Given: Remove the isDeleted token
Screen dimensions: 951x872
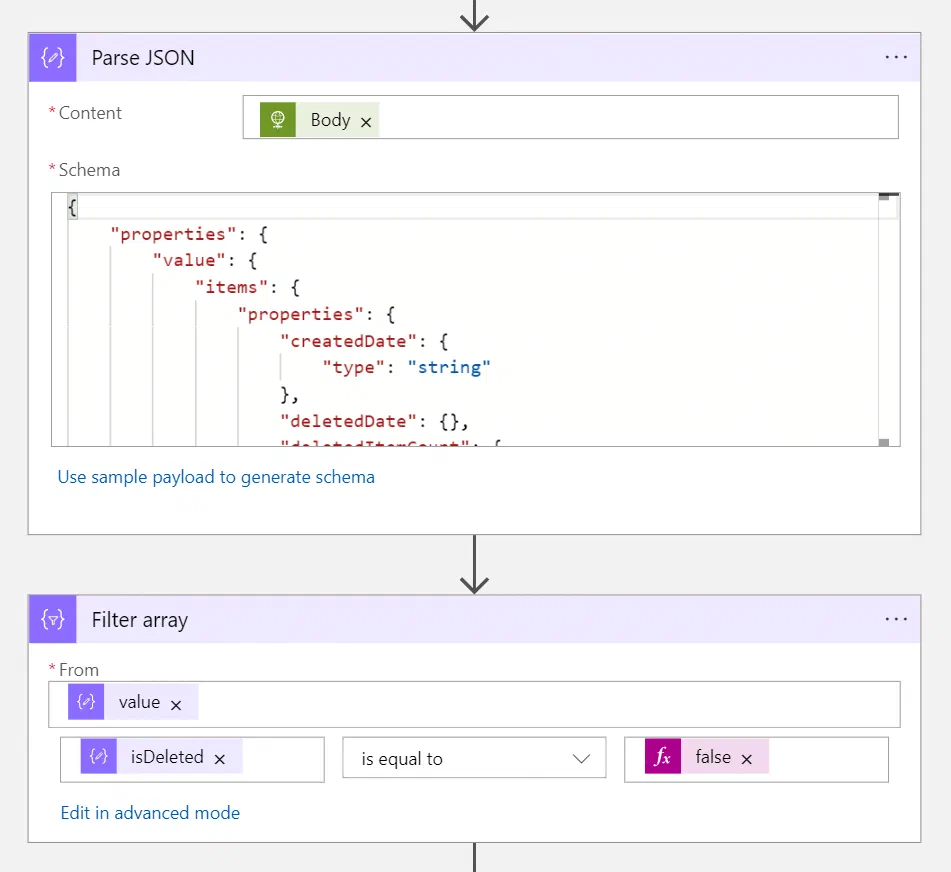Looking at the screenshot, I should point(220,759).
